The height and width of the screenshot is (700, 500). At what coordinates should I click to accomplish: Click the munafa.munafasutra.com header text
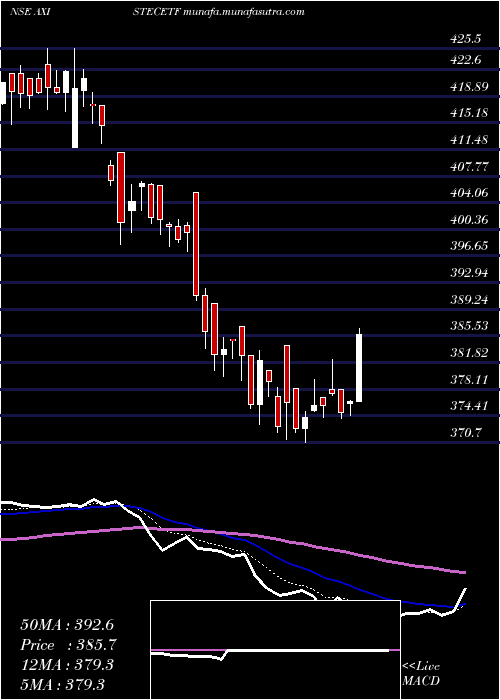[x=243, y=11]
